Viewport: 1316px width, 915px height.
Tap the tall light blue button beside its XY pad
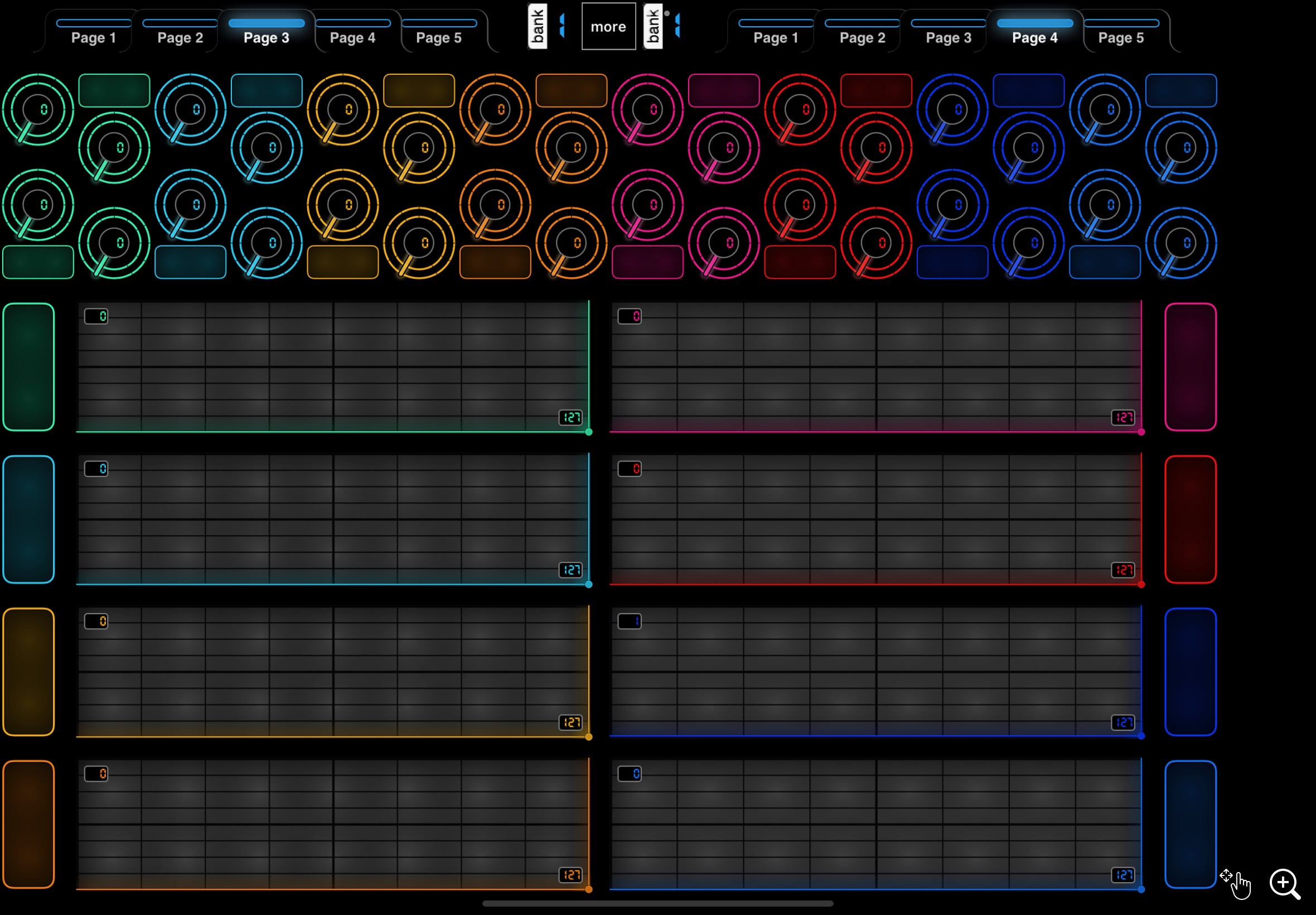pos(1191,825)
